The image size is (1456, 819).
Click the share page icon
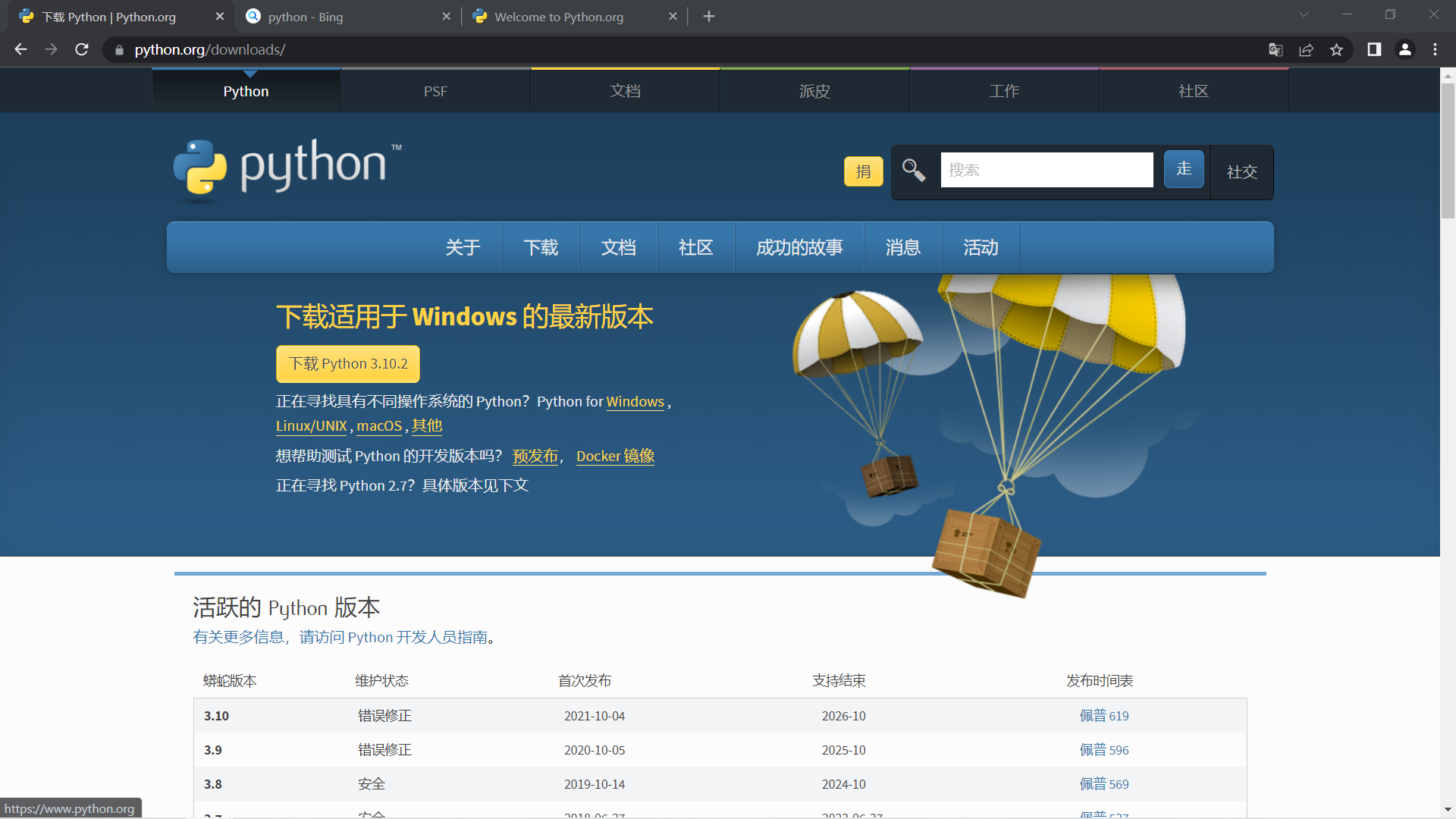click(1306, 49)
